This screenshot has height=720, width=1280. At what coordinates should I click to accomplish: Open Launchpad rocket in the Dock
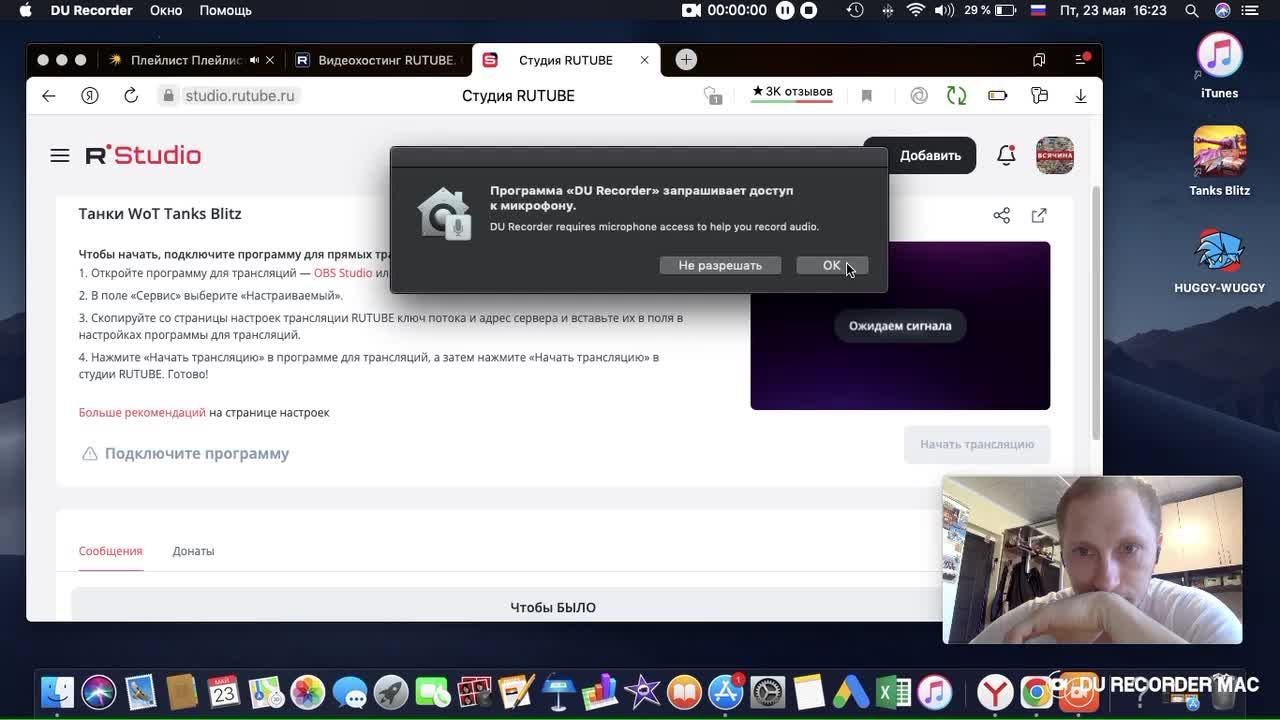(391, 692)
